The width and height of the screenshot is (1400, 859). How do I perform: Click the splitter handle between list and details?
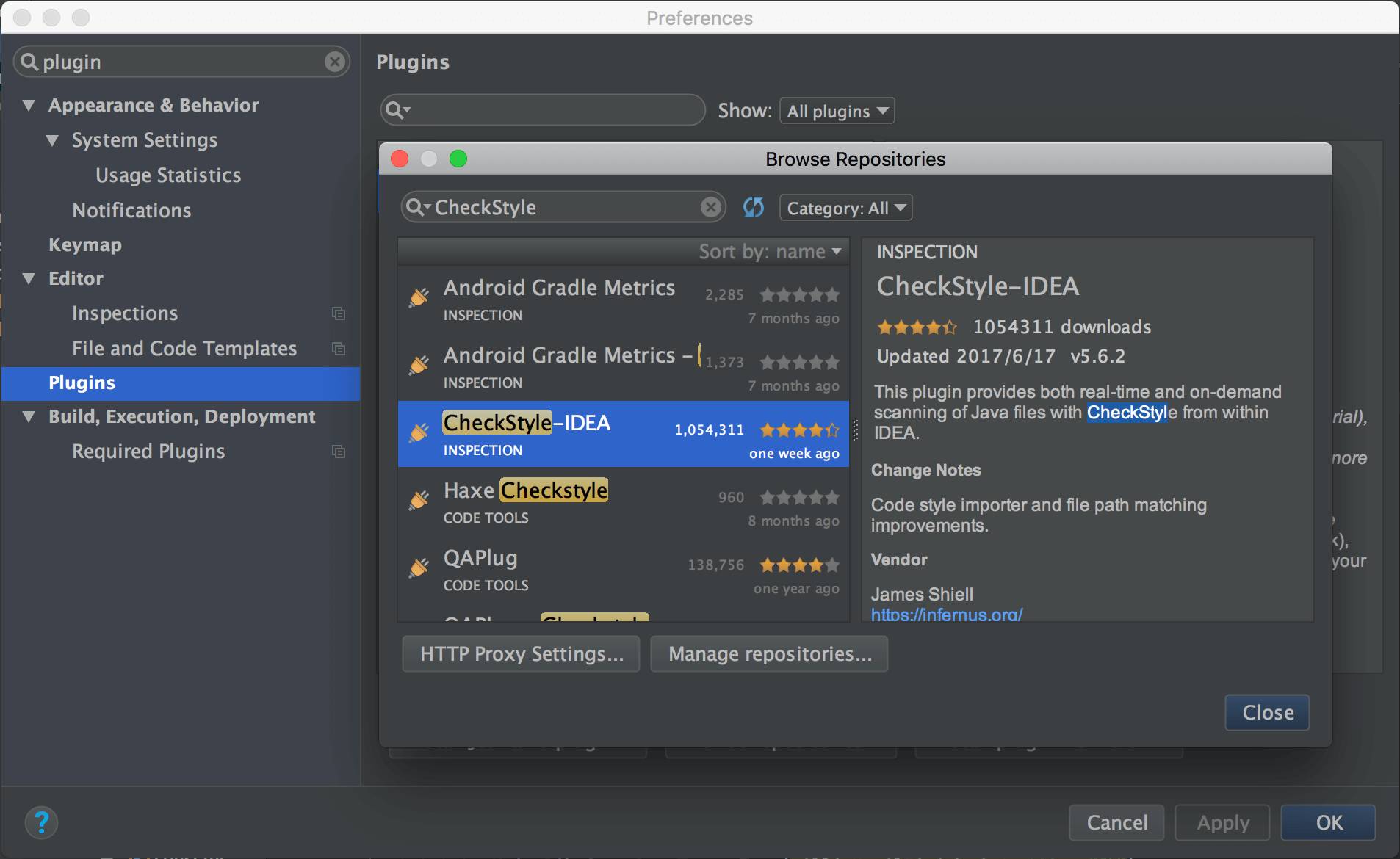coord(855,429)
